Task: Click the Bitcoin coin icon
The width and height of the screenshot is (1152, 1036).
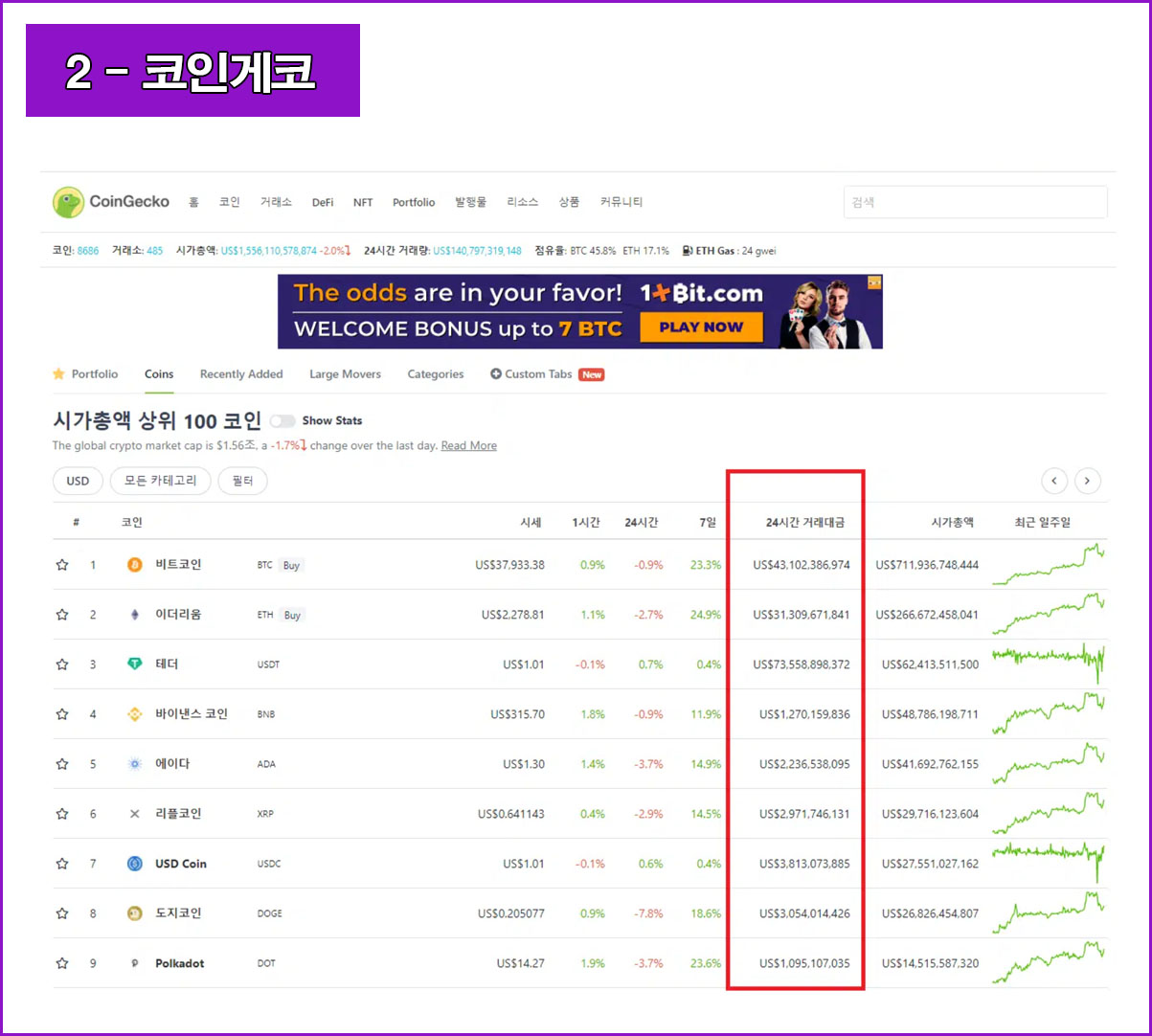Action: (x=135, y=565)
